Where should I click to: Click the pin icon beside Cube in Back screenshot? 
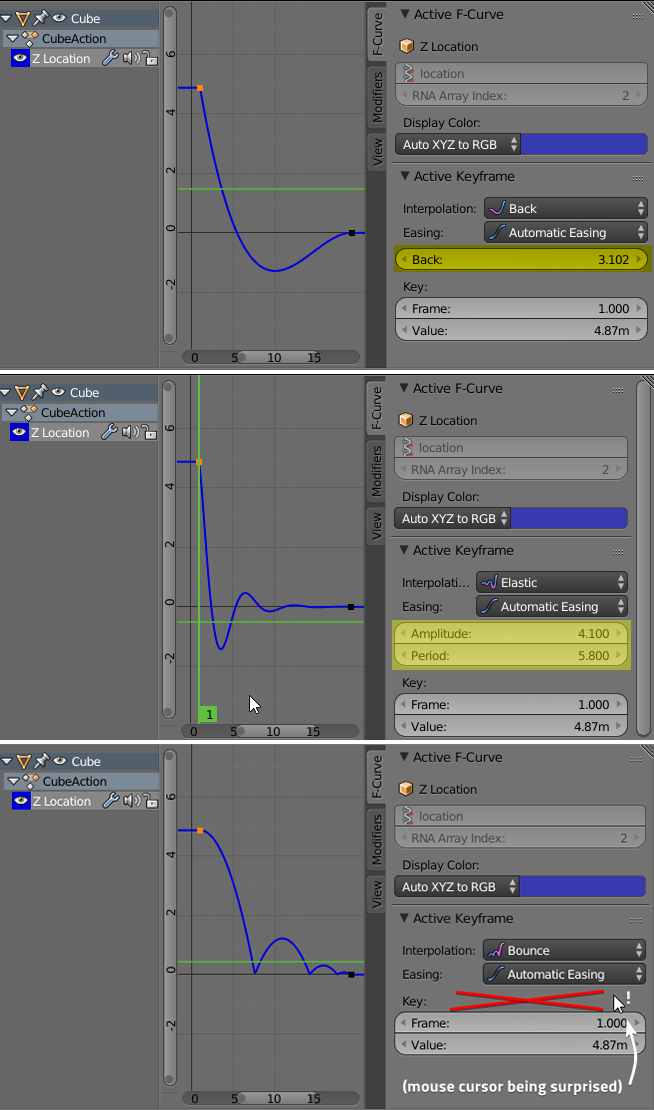[x=41, y=18]
